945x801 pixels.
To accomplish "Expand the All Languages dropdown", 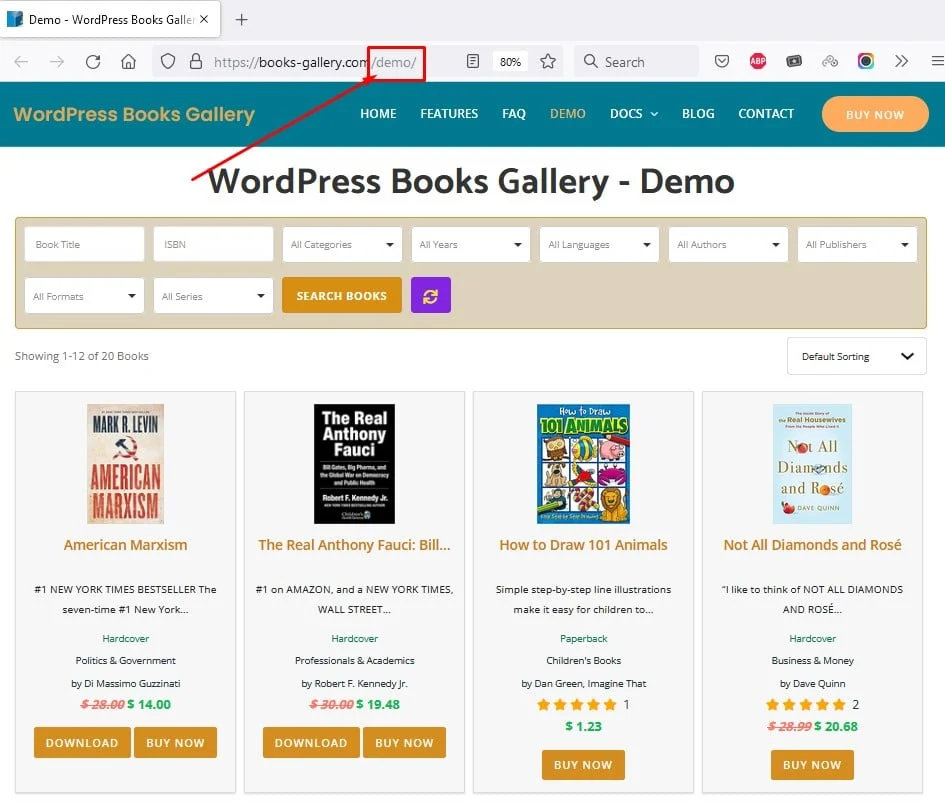I will [x=599, y=244].
